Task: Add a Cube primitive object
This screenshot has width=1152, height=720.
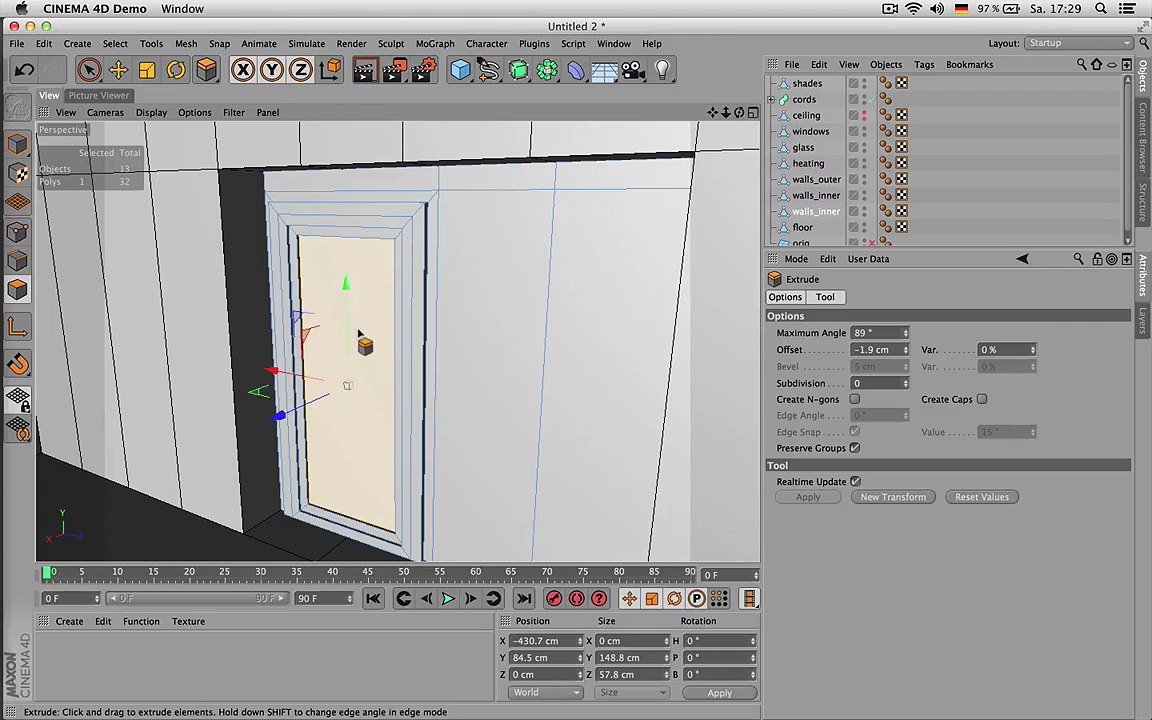Action: pyautogui.click(x=460, y=70)
